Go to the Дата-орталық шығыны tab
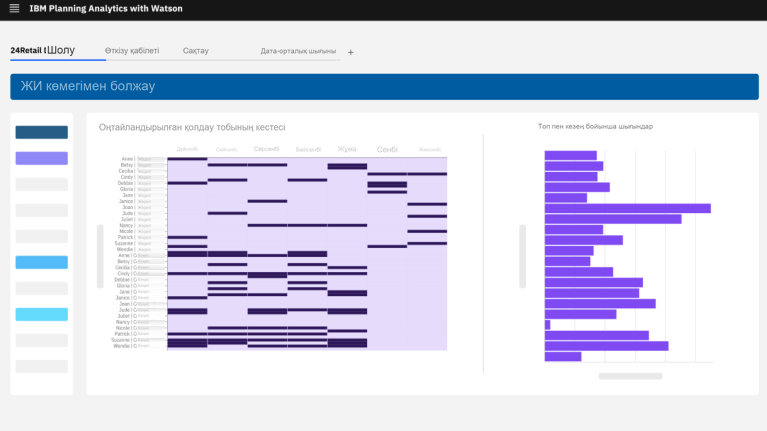Screen dimensions: 767x431 point(298,51)
